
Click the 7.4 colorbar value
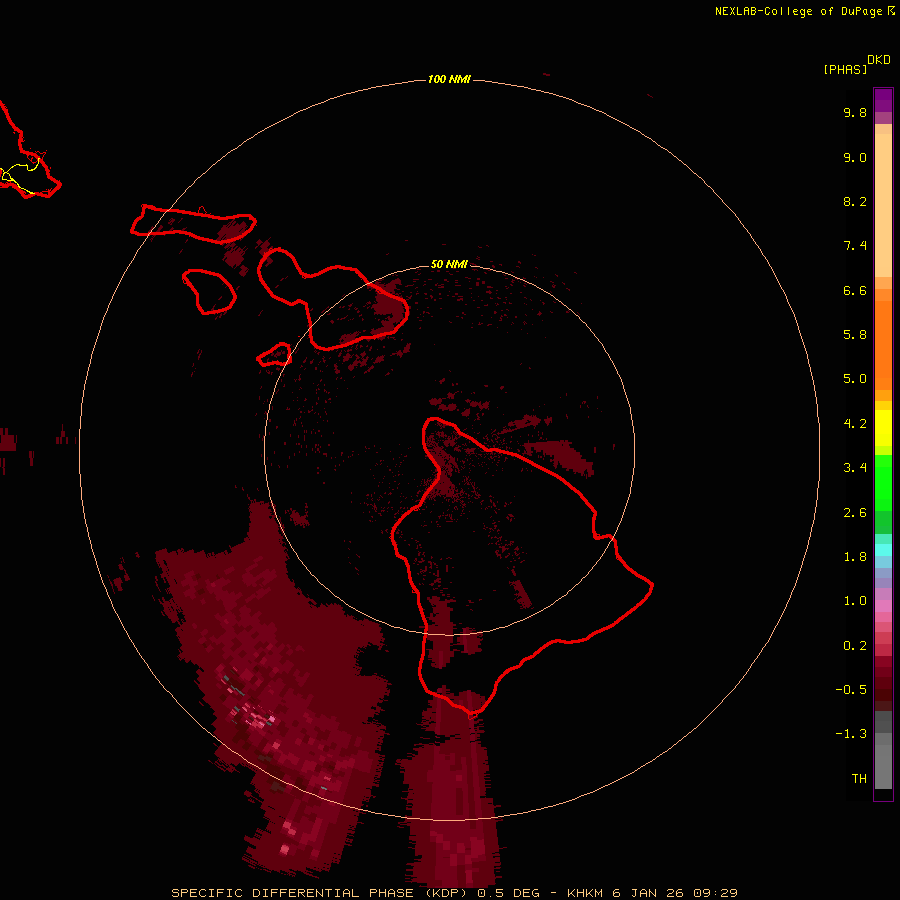855,246
